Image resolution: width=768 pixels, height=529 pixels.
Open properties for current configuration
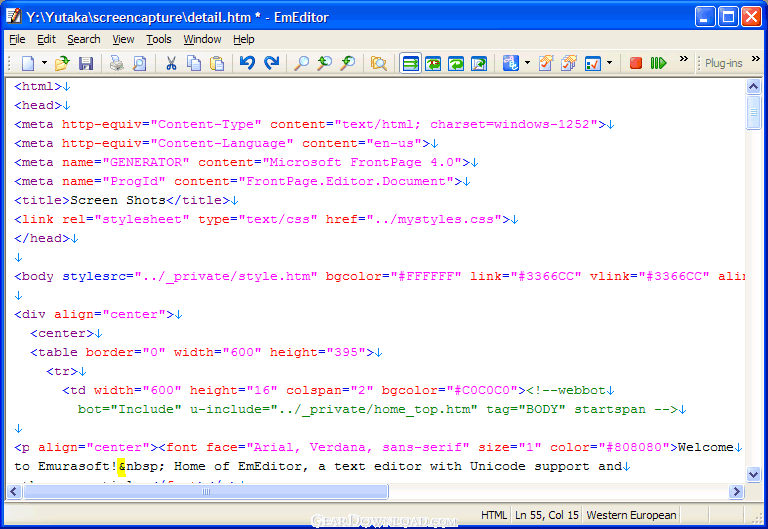546,63
